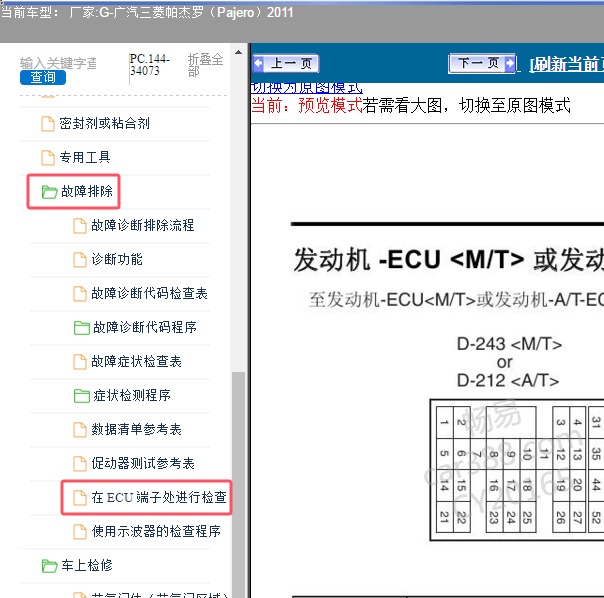This screenshot has height=598, width=604.
Task: Open 使用示波器的检查程序 document
Action: point(156,531)
